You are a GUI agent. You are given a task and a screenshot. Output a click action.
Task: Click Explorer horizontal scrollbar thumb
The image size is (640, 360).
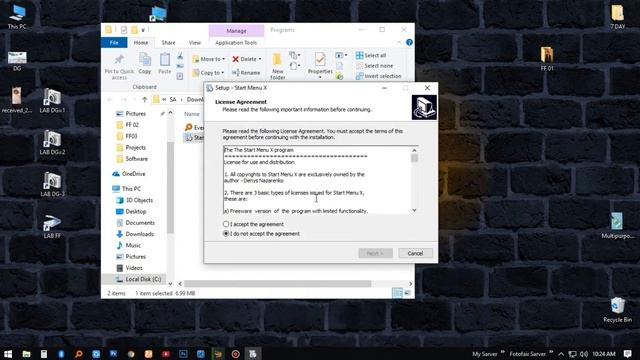278,283
